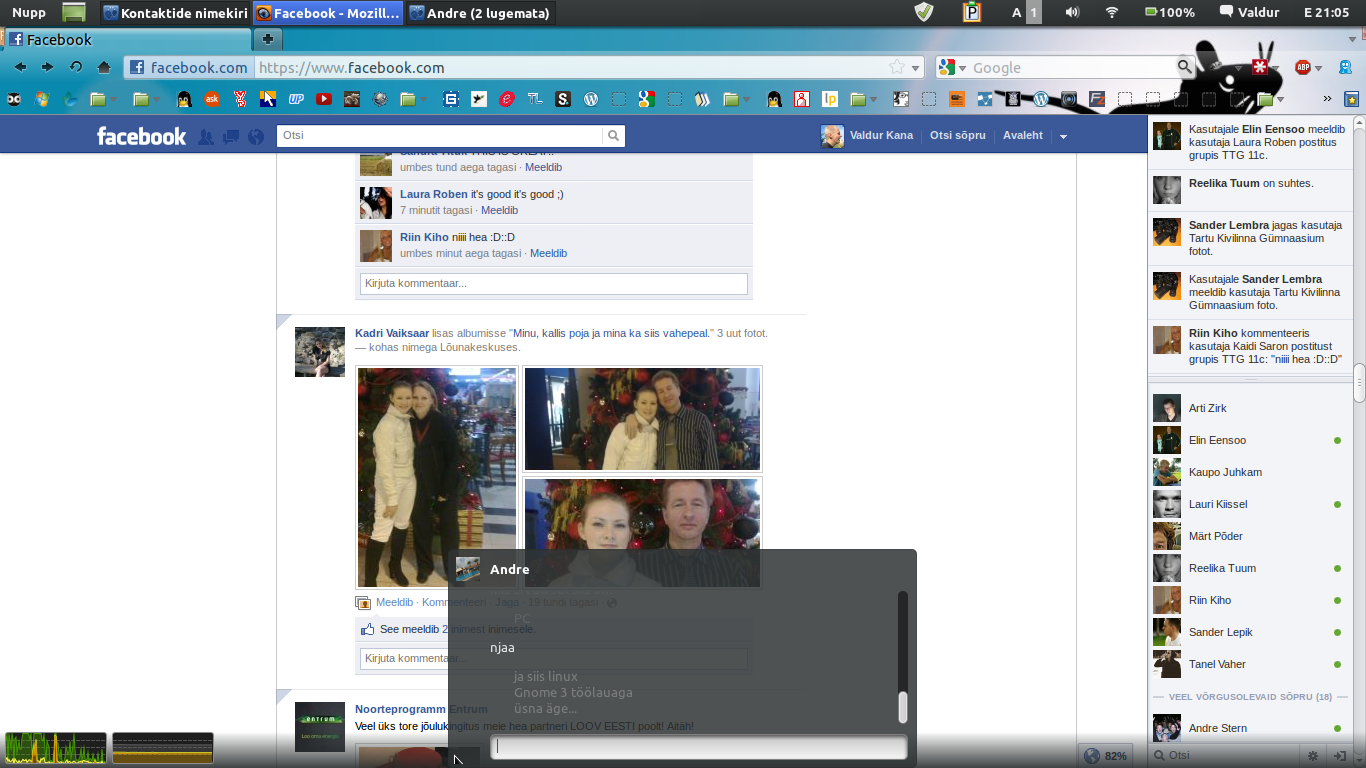Go to Avaleht home link
1366x768 pixels.
(x=1022, y=135)
